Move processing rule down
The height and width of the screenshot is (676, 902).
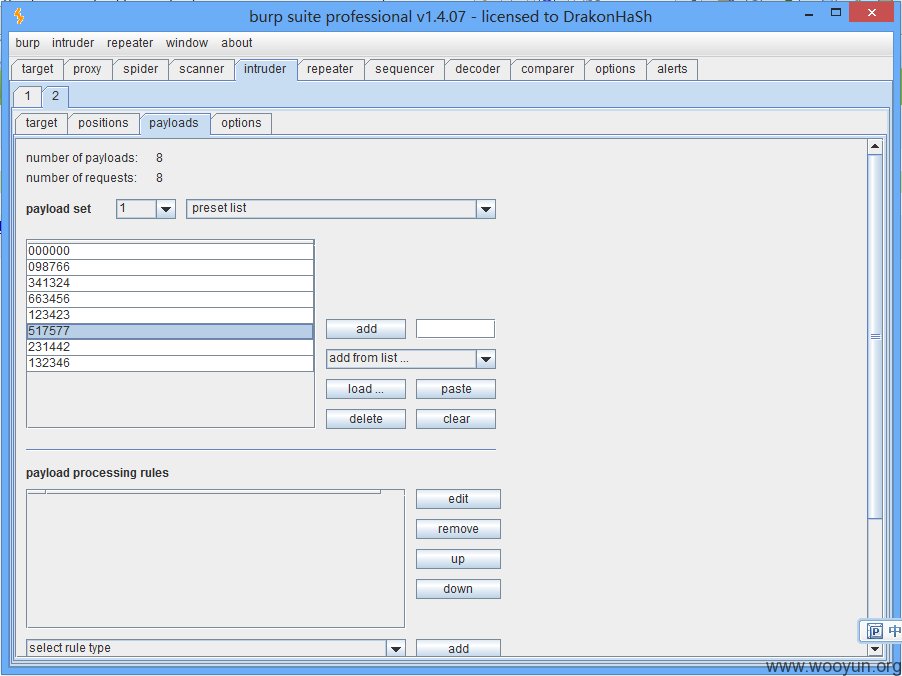coord(458,589)
